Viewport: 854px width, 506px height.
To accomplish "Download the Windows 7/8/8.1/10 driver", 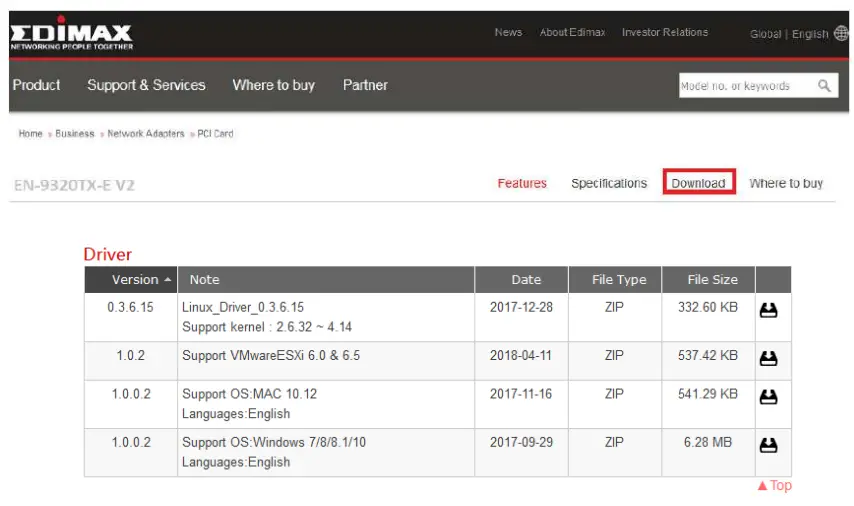I will 768,446.
